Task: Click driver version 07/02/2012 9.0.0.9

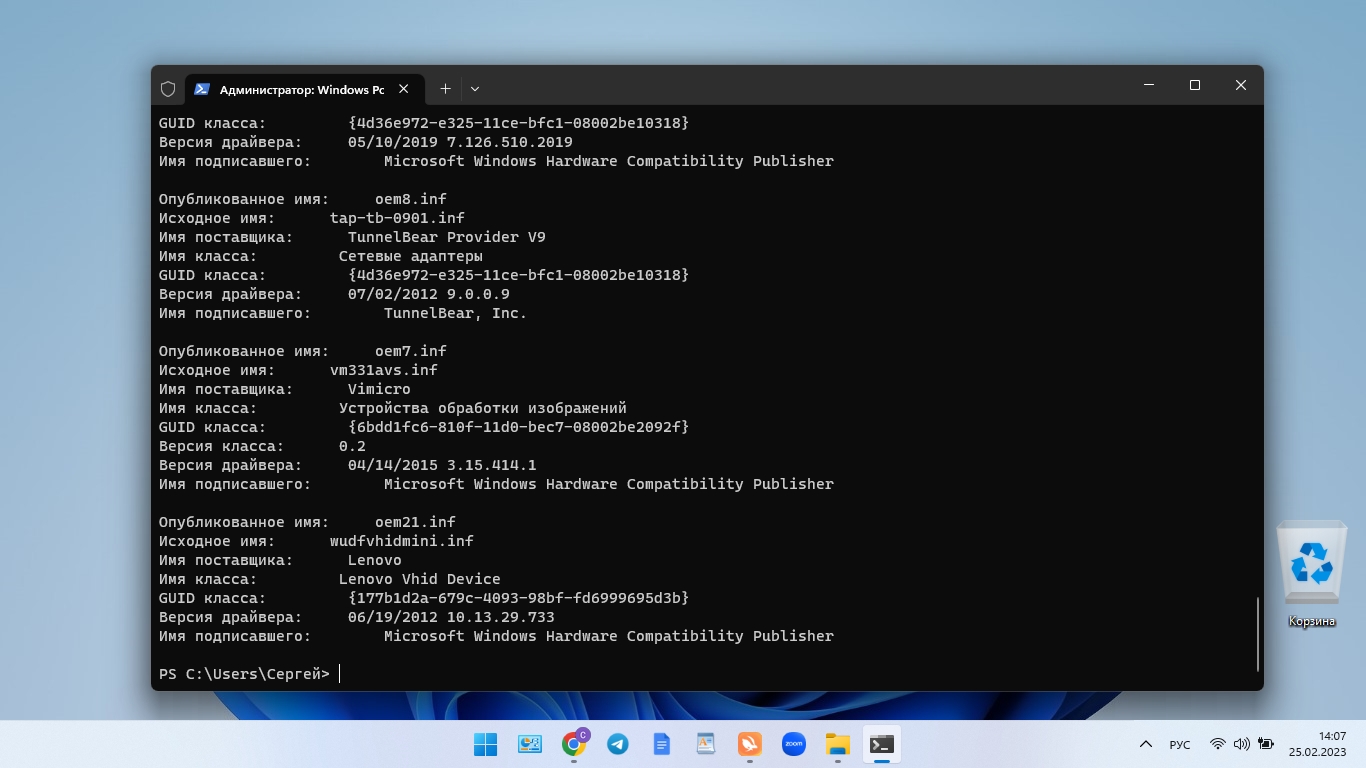Action: (429, 294)
